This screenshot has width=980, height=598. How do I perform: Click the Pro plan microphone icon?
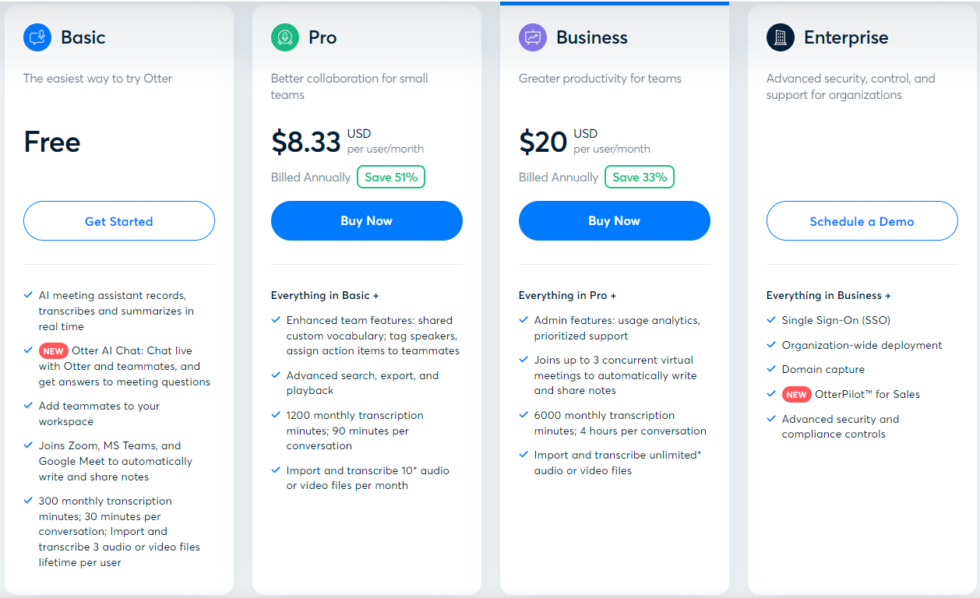(285, 38)
